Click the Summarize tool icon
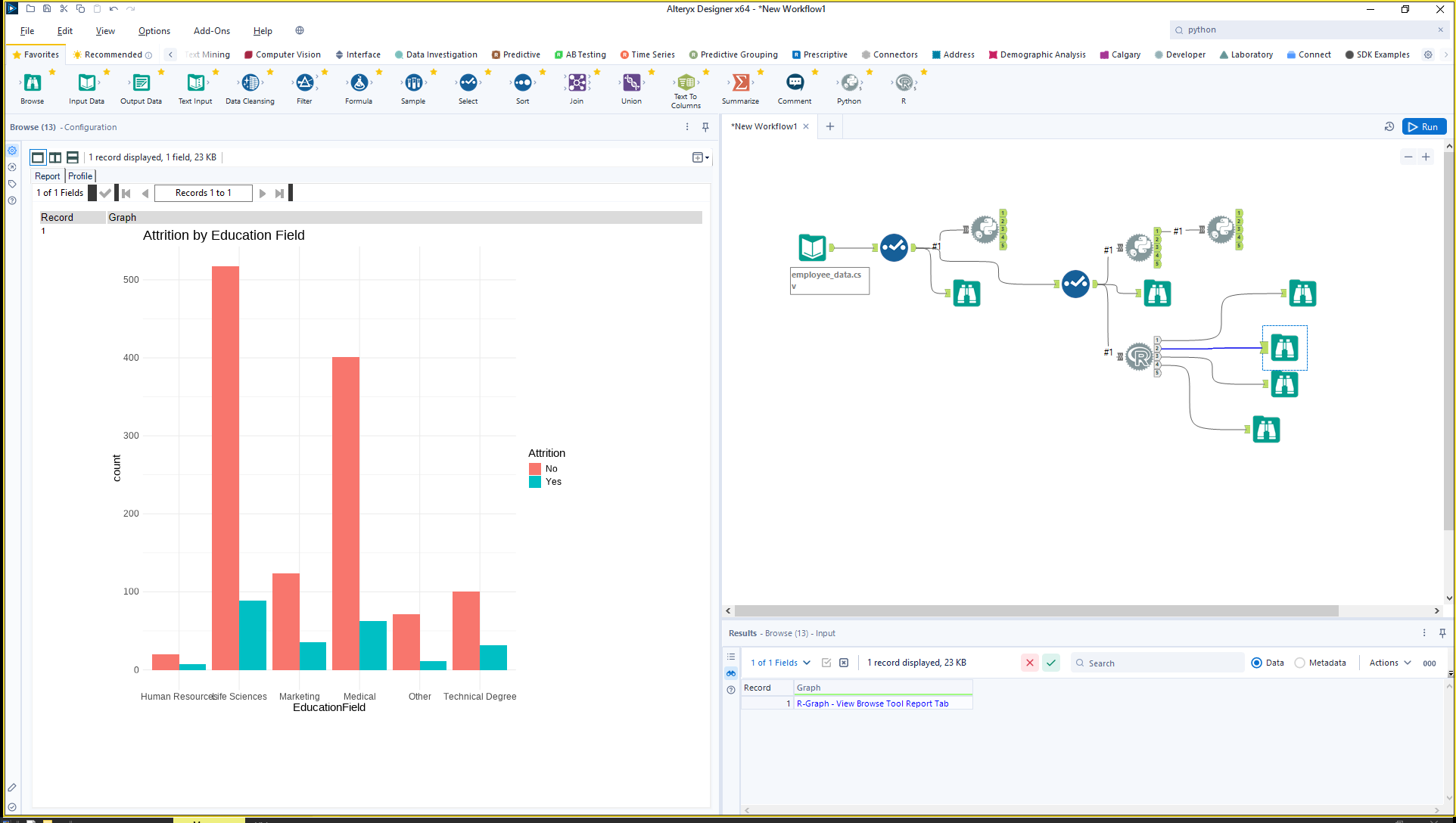The image size is (1456, 823). point(740,83)
